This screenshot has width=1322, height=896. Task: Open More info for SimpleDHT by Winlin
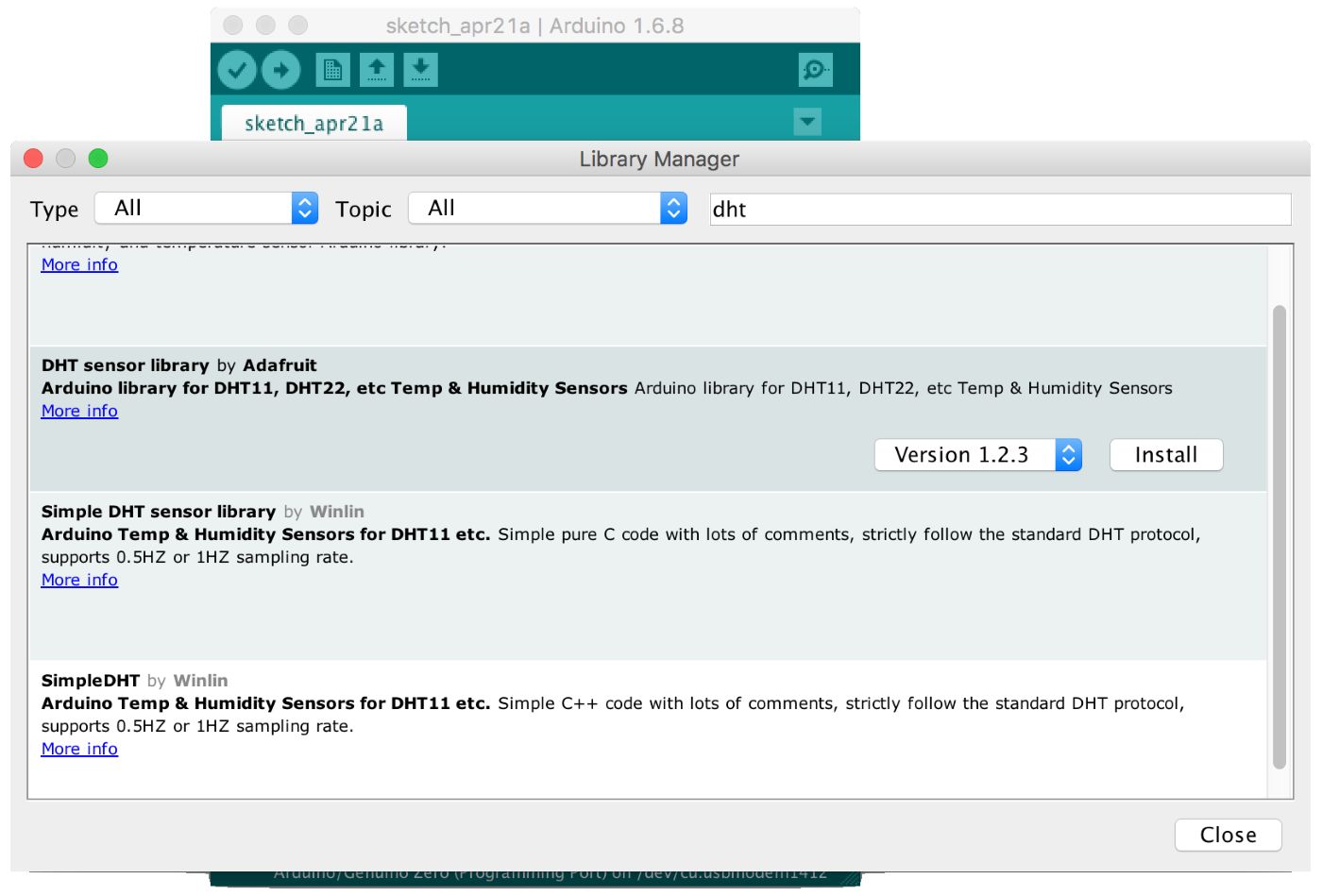pos(79,749)
